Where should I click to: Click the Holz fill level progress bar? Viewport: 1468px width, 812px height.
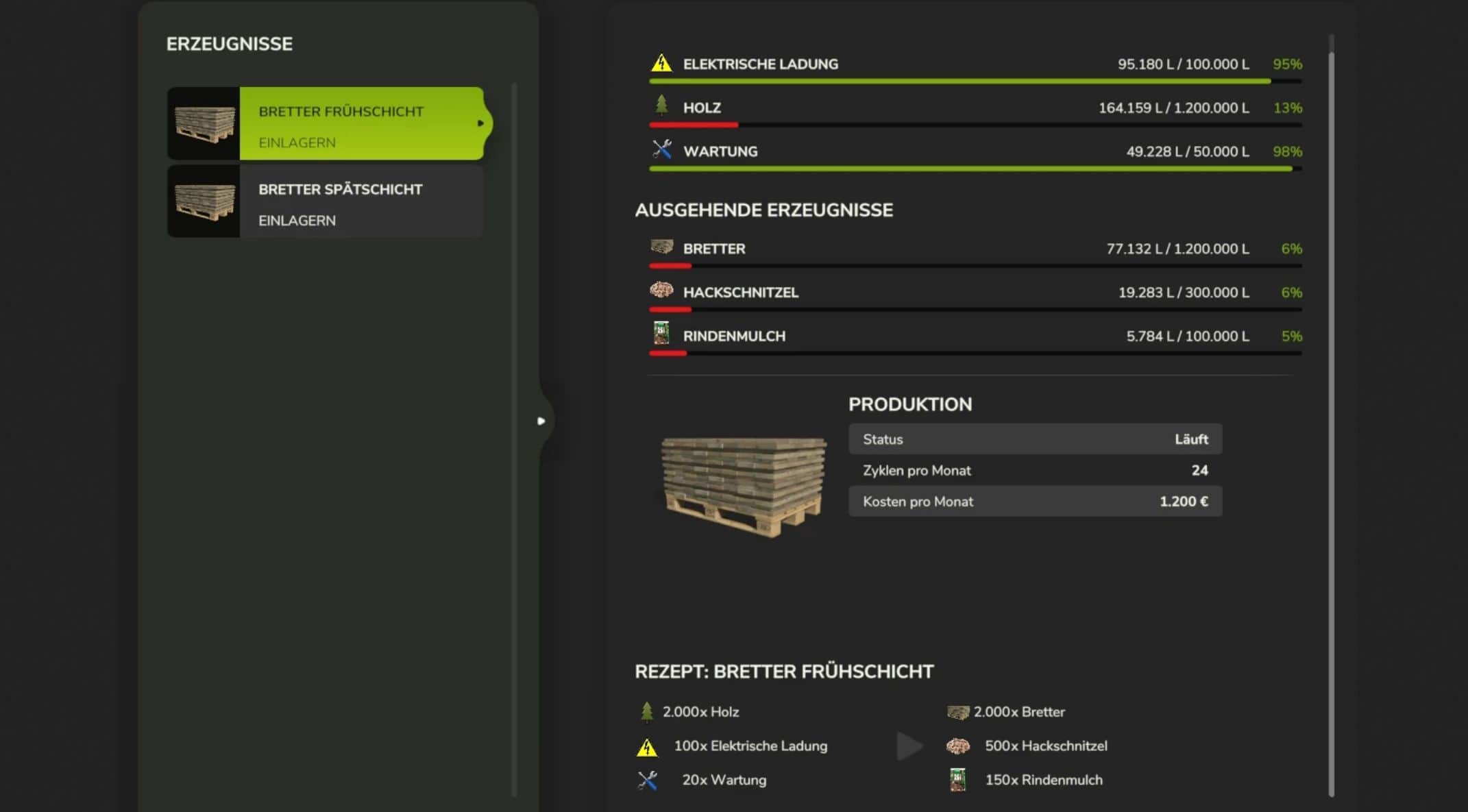click(x=975, y=125)
